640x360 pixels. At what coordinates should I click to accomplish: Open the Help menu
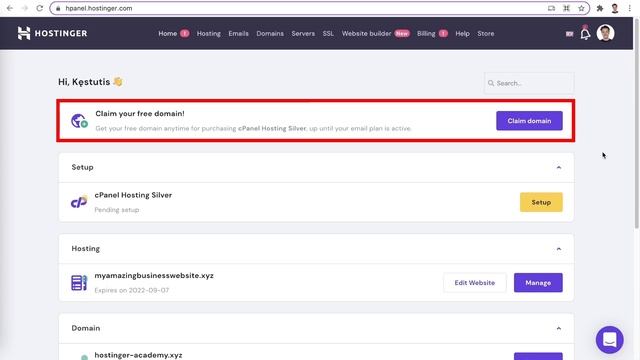(x=462, y=33)
